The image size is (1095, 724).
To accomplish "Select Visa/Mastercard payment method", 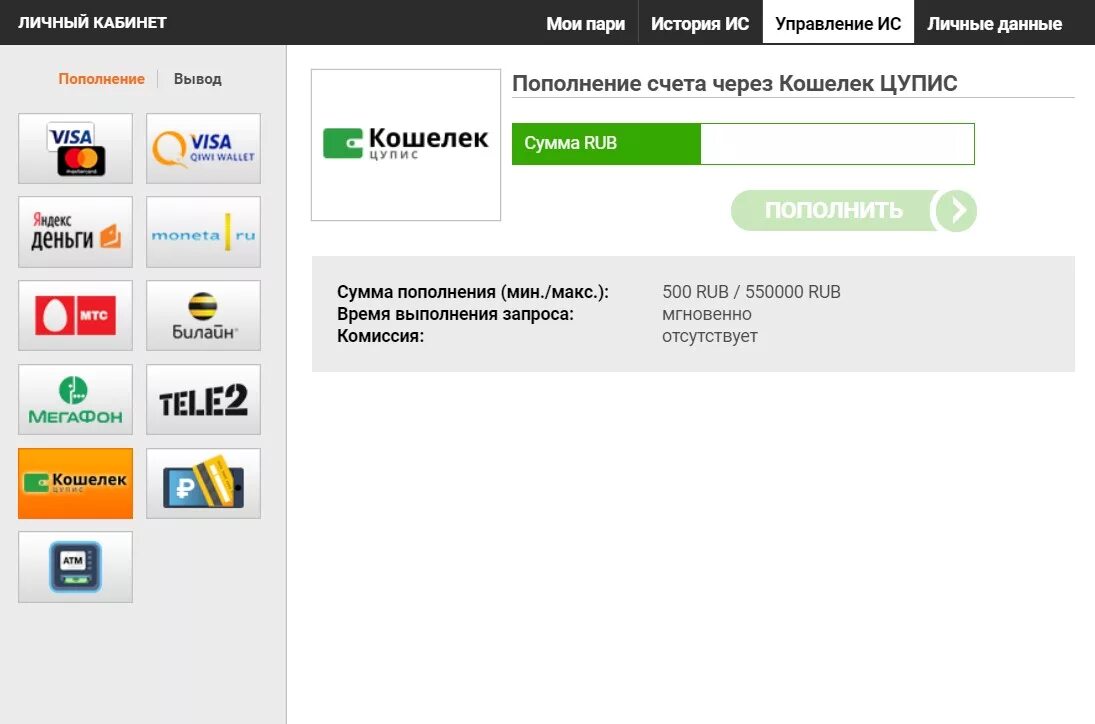I will point(75,149).
